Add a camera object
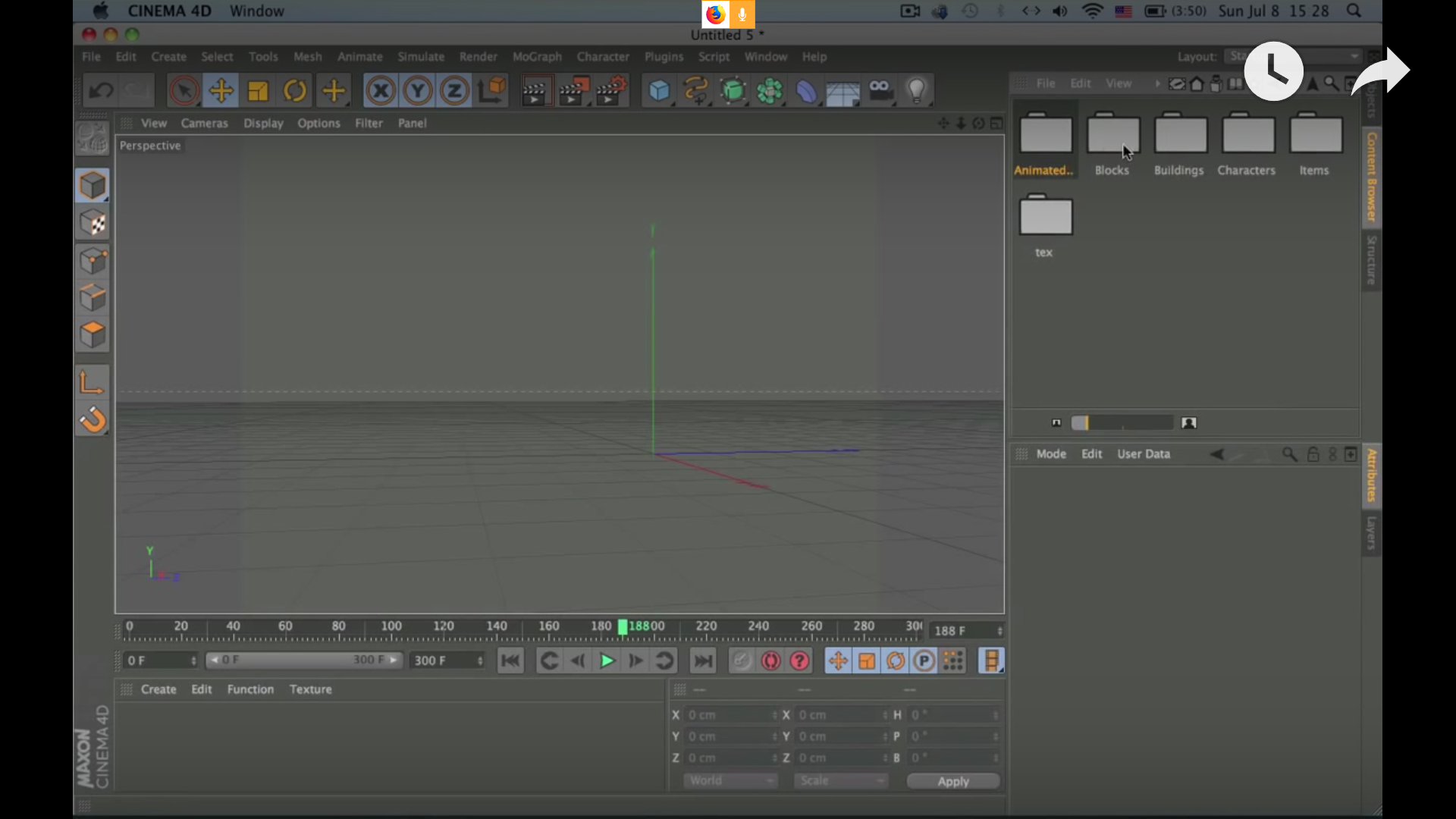Image resolution: width=1456 pixels, height=819 pixels. (x=880, y=91)
